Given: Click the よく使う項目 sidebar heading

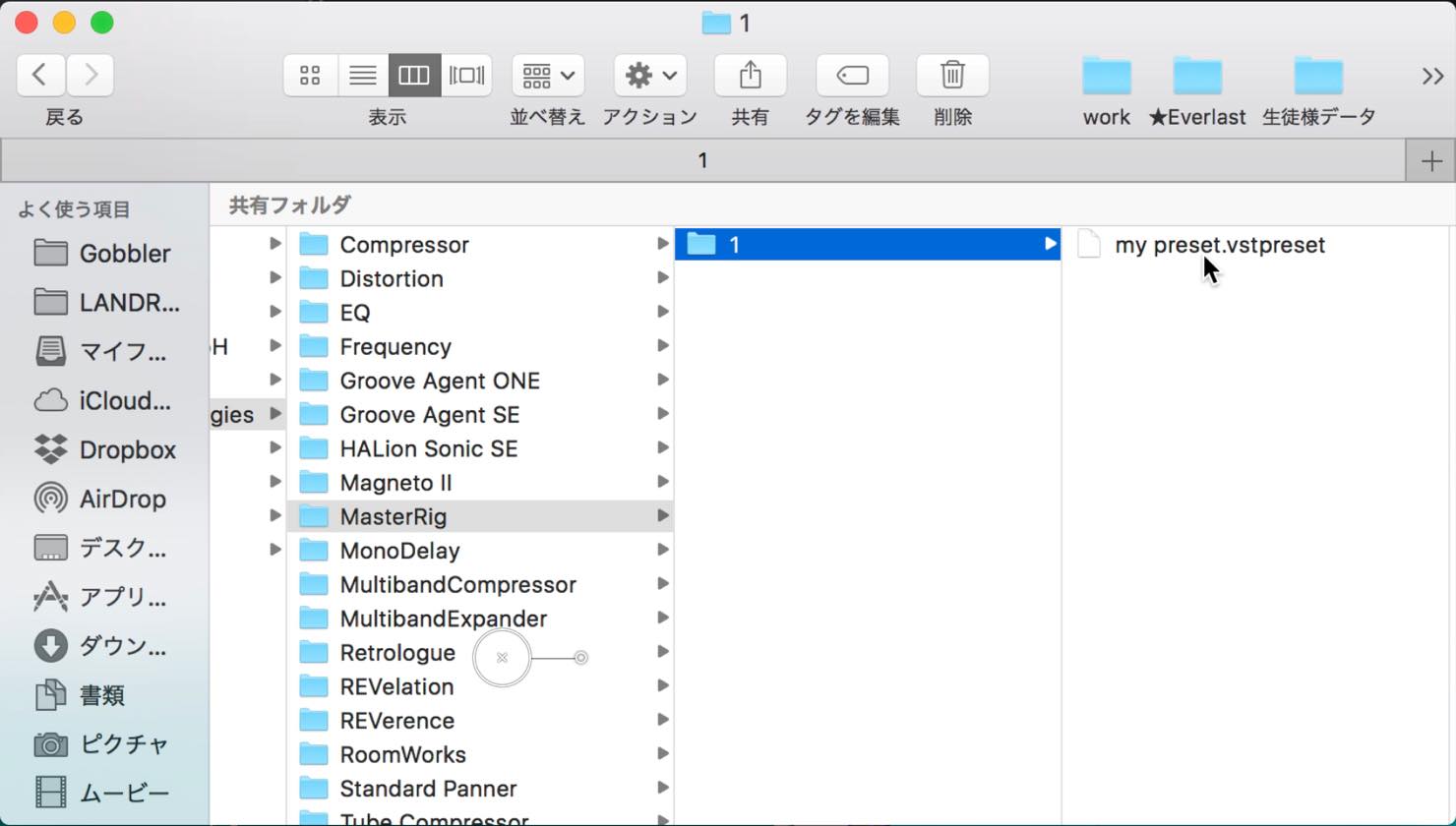Looking at the screenshot, I should coord(74,209).
